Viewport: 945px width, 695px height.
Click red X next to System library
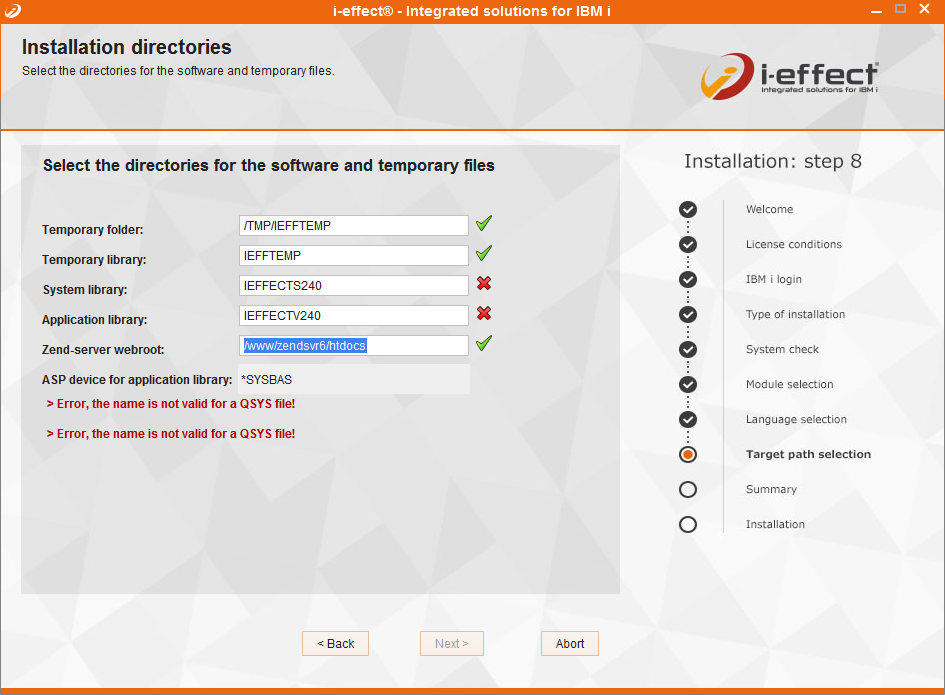(484, 284)
